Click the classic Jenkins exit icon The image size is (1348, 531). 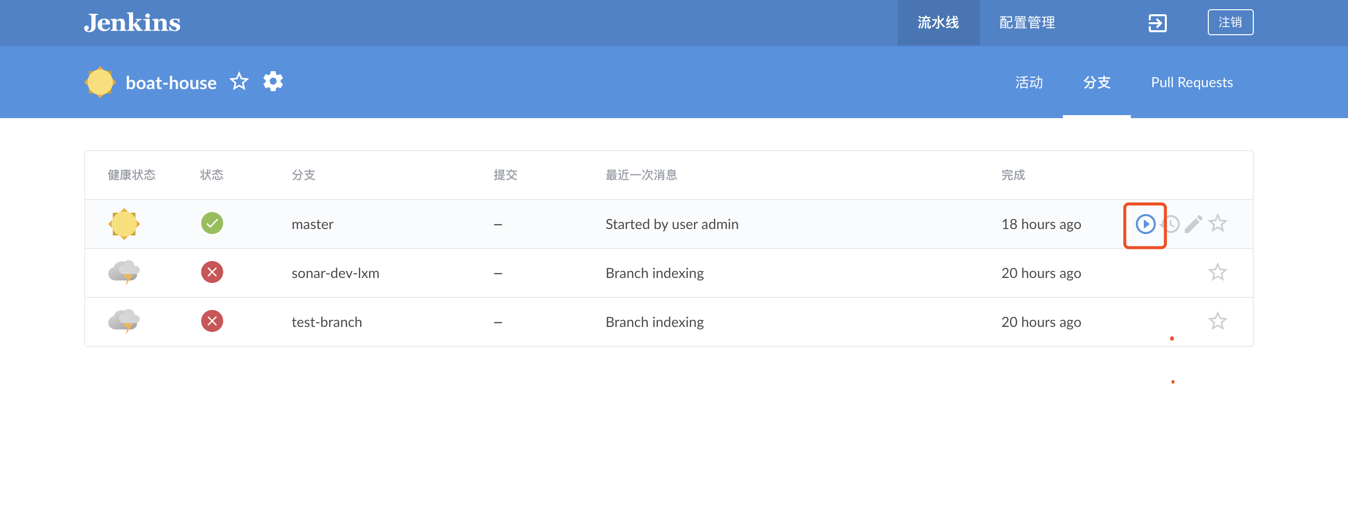click(1157, 23)
